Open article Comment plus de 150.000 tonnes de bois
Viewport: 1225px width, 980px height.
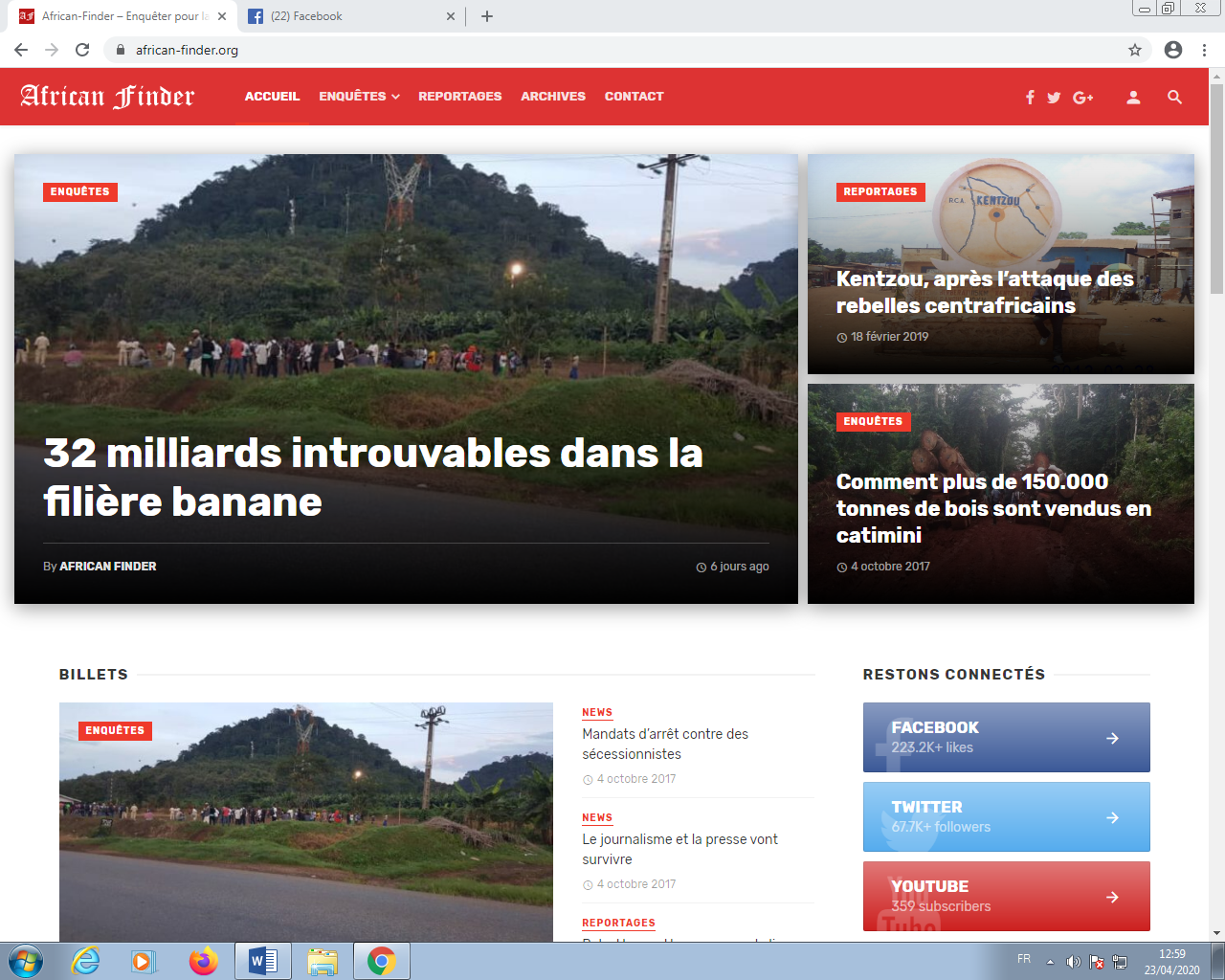coord(993,508)
